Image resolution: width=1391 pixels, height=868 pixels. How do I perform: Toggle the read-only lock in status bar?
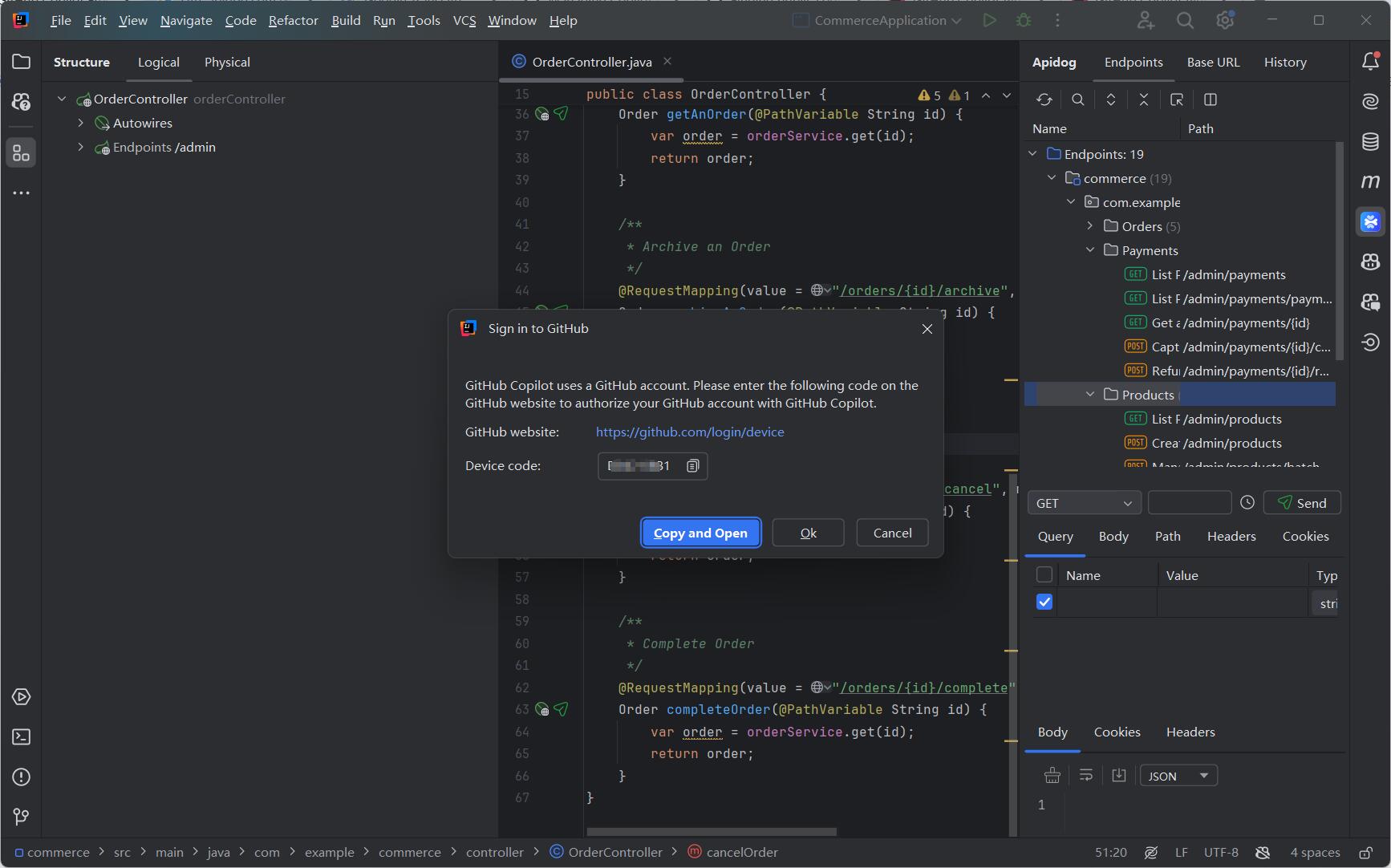pyautogui.click(x=1365, y=852)
